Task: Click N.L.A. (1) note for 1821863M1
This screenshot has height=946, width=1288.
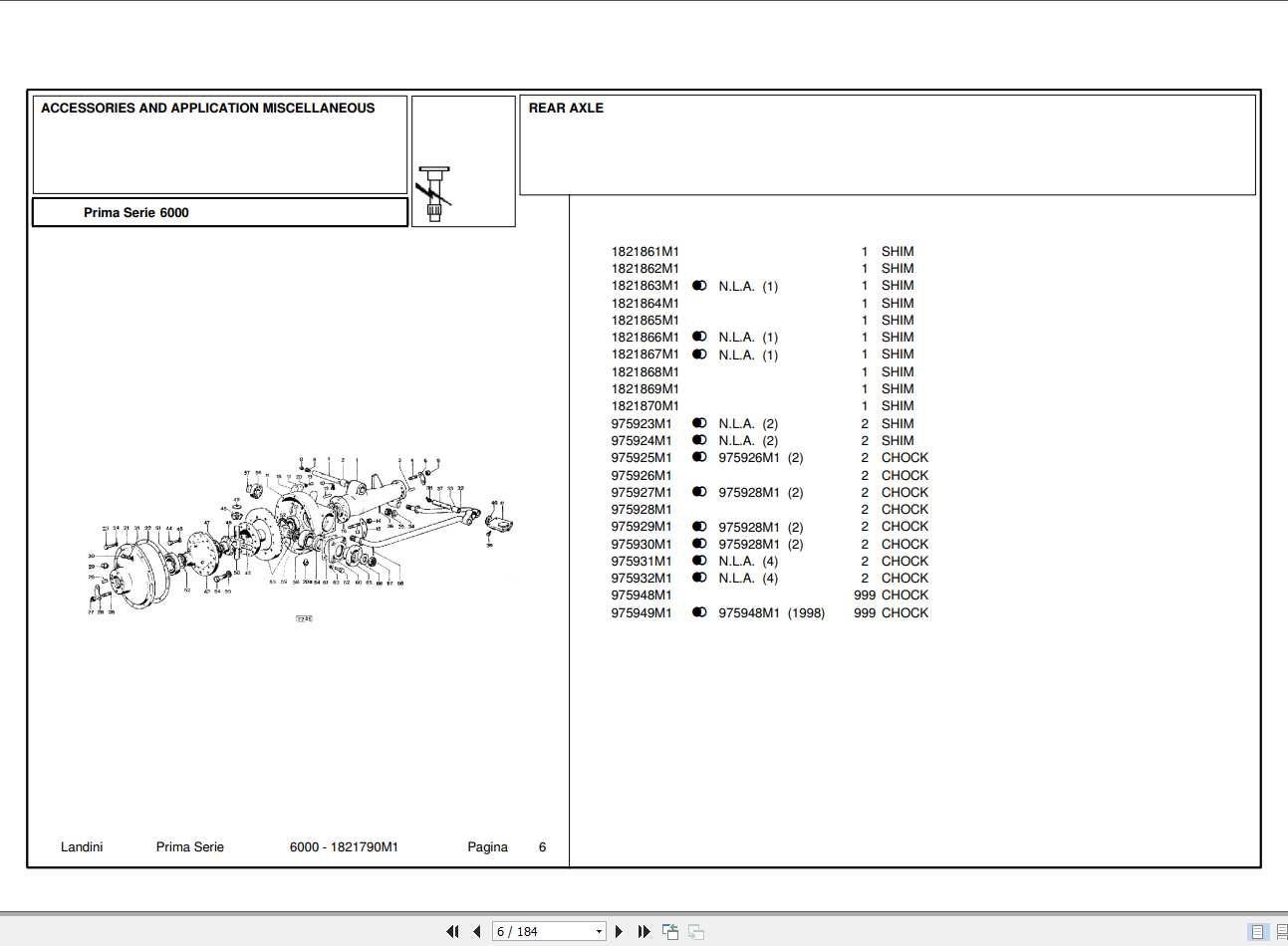Action: point(748,287)
